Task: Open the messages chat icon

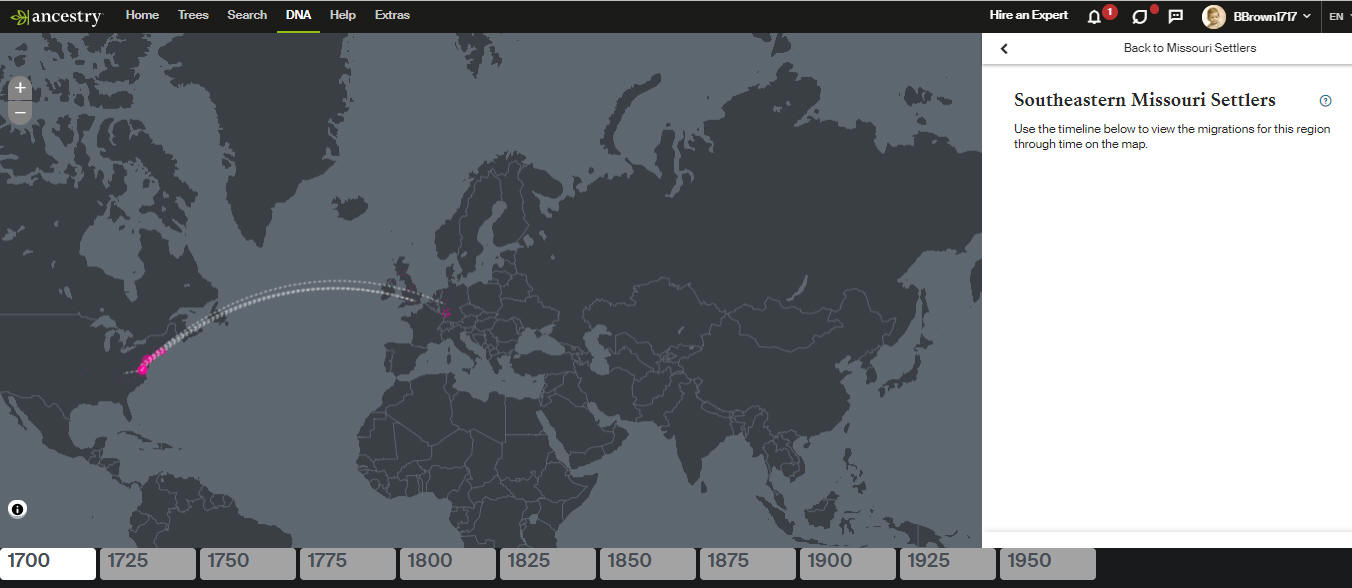Action: (x=1176, y=16)
